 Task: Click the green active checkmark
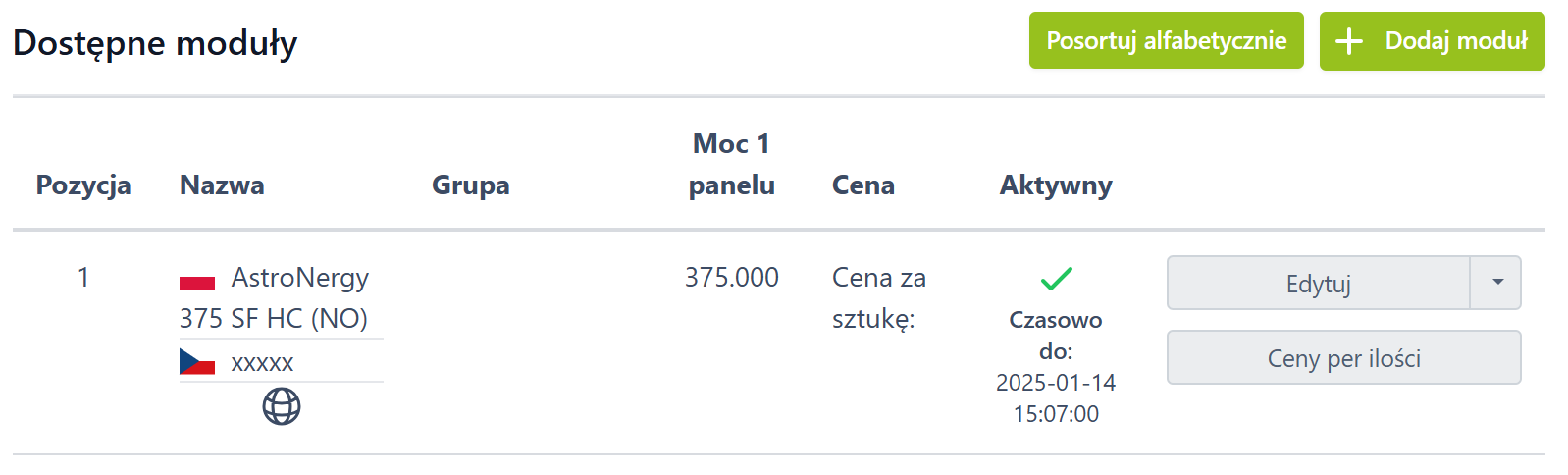(1056, 280)
